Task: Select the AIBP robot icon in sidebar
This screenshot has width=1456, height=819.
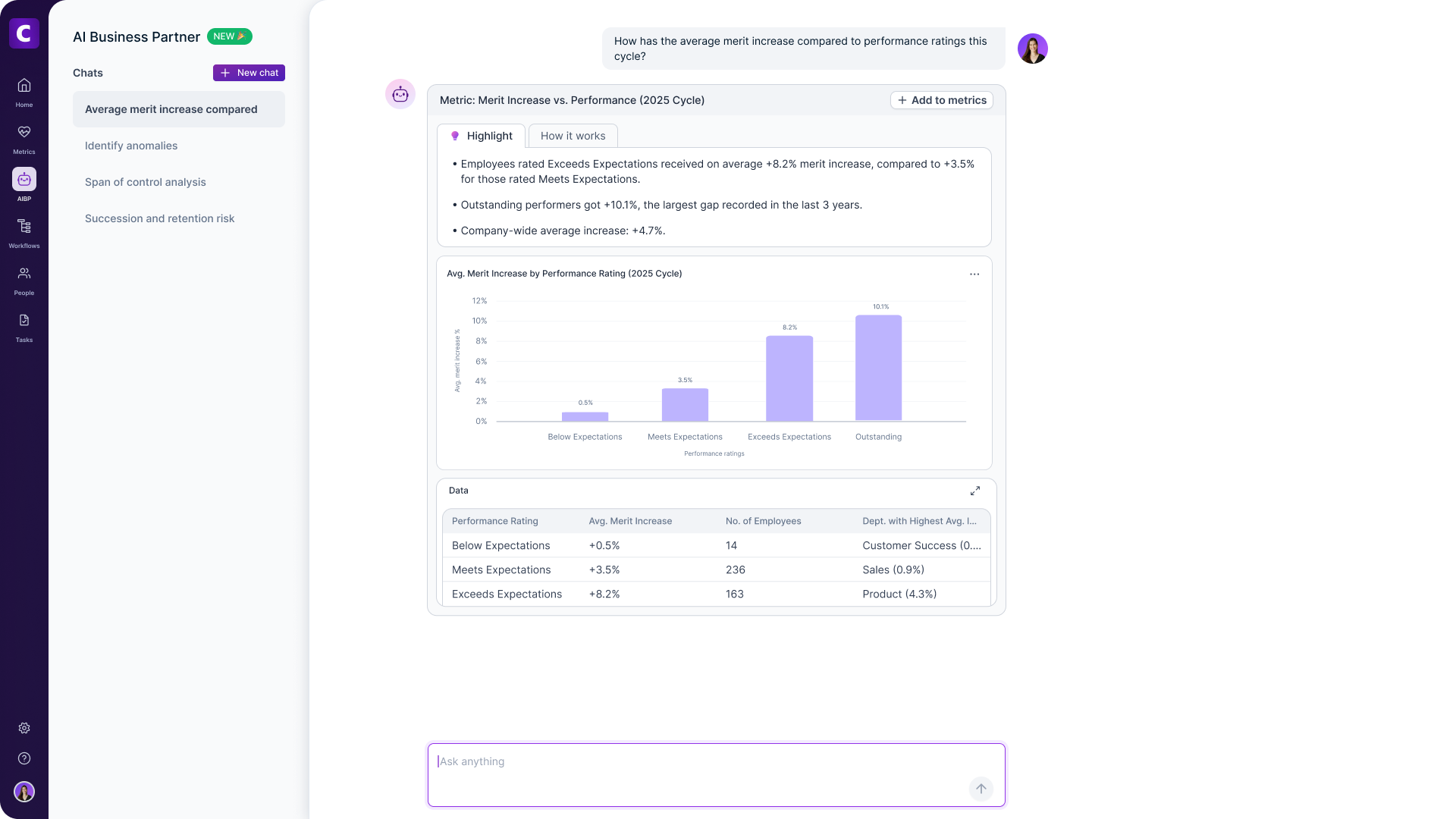Action: (24, 180)
